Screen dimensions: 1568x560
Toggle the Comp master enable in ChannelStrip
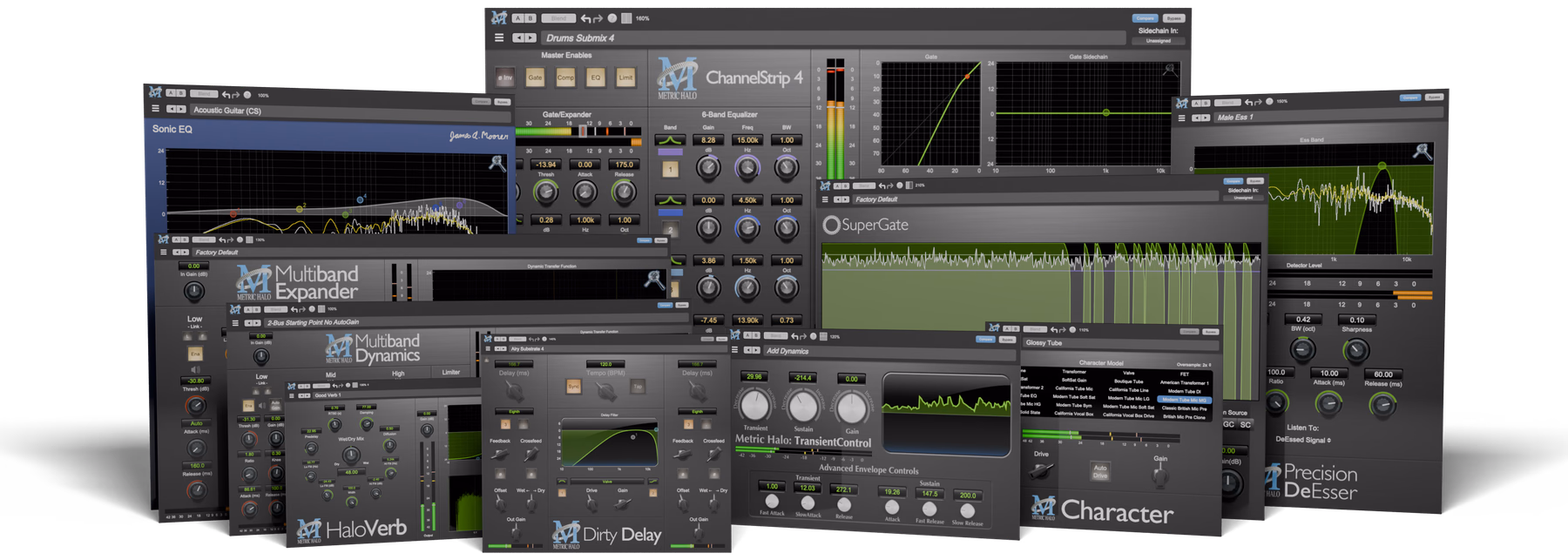(565, 78)
